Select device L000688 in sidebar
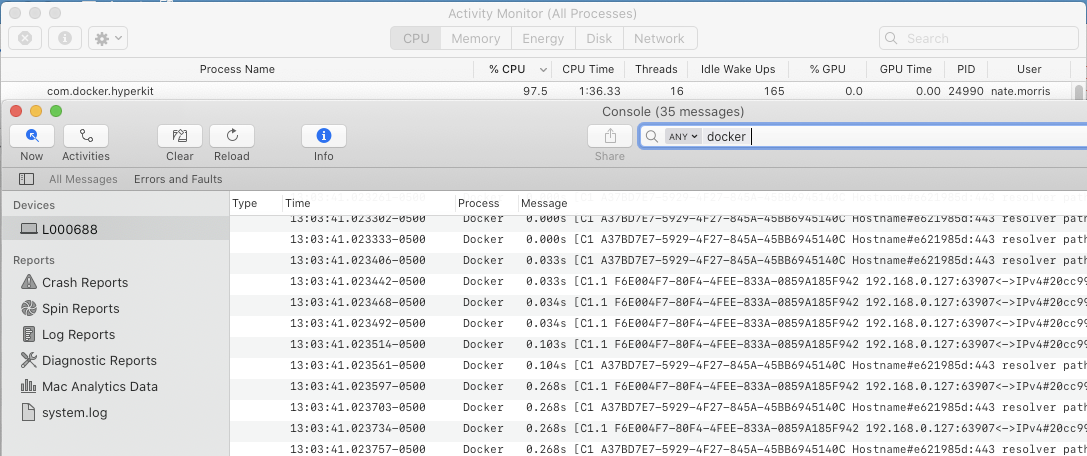This screenshot has width=1087, height=456. pyautogui.click(x=115, y=229)
